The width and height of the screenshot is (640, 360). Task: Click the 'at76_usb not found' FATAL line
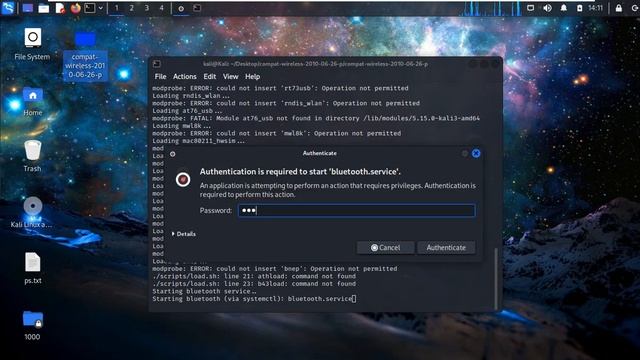click(x=316, y=118)
